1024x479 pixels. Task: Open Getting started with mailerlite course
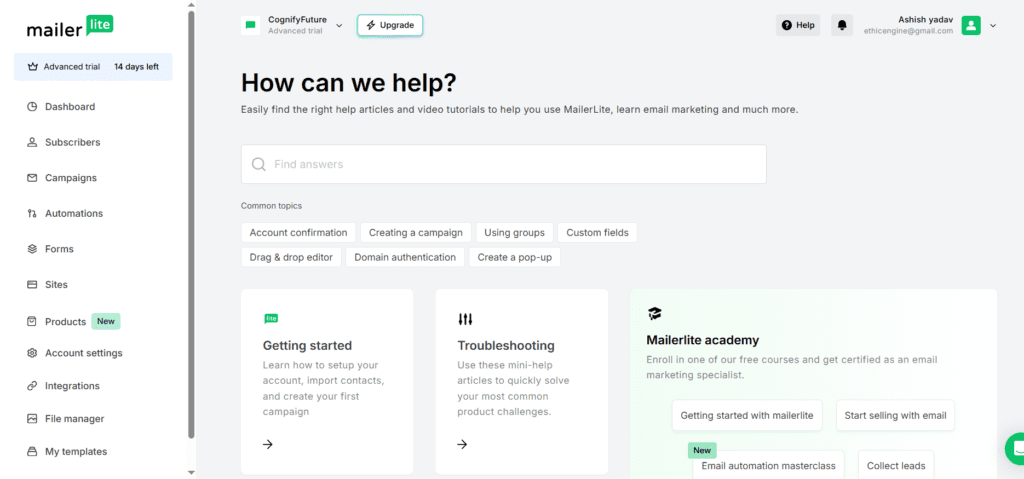[x=747, y=416]
